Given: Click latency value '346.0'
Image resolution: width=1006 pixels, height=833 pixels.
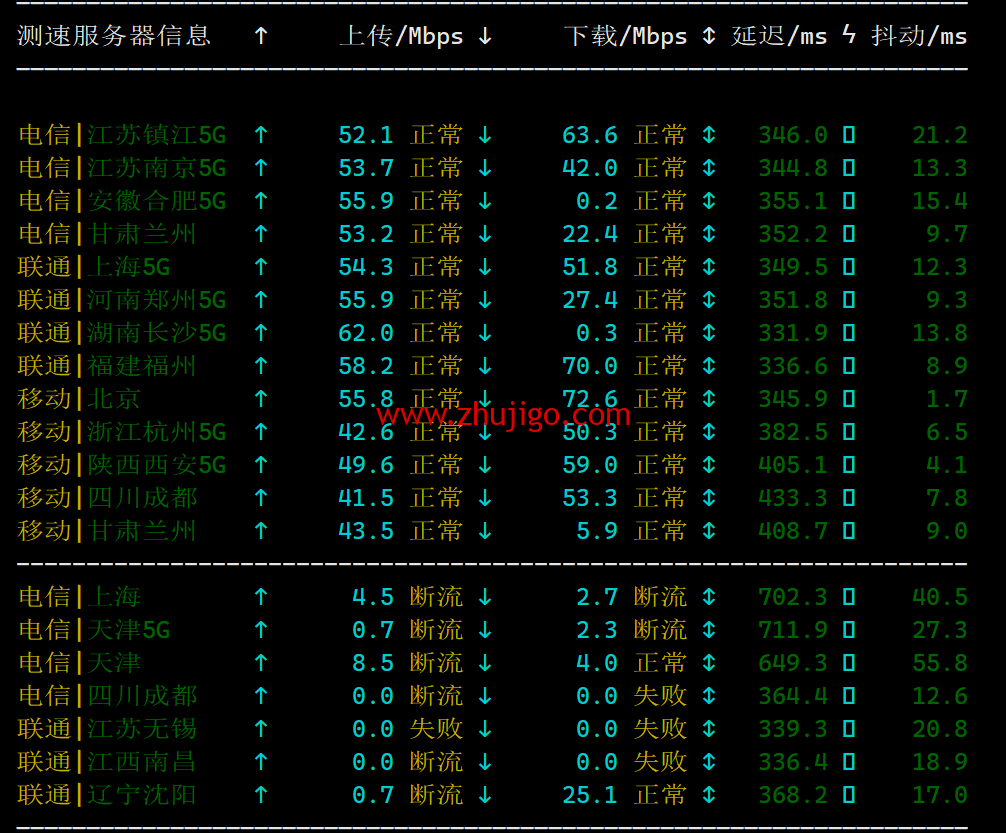Looking at the screenshot, I should pos(793,135).
